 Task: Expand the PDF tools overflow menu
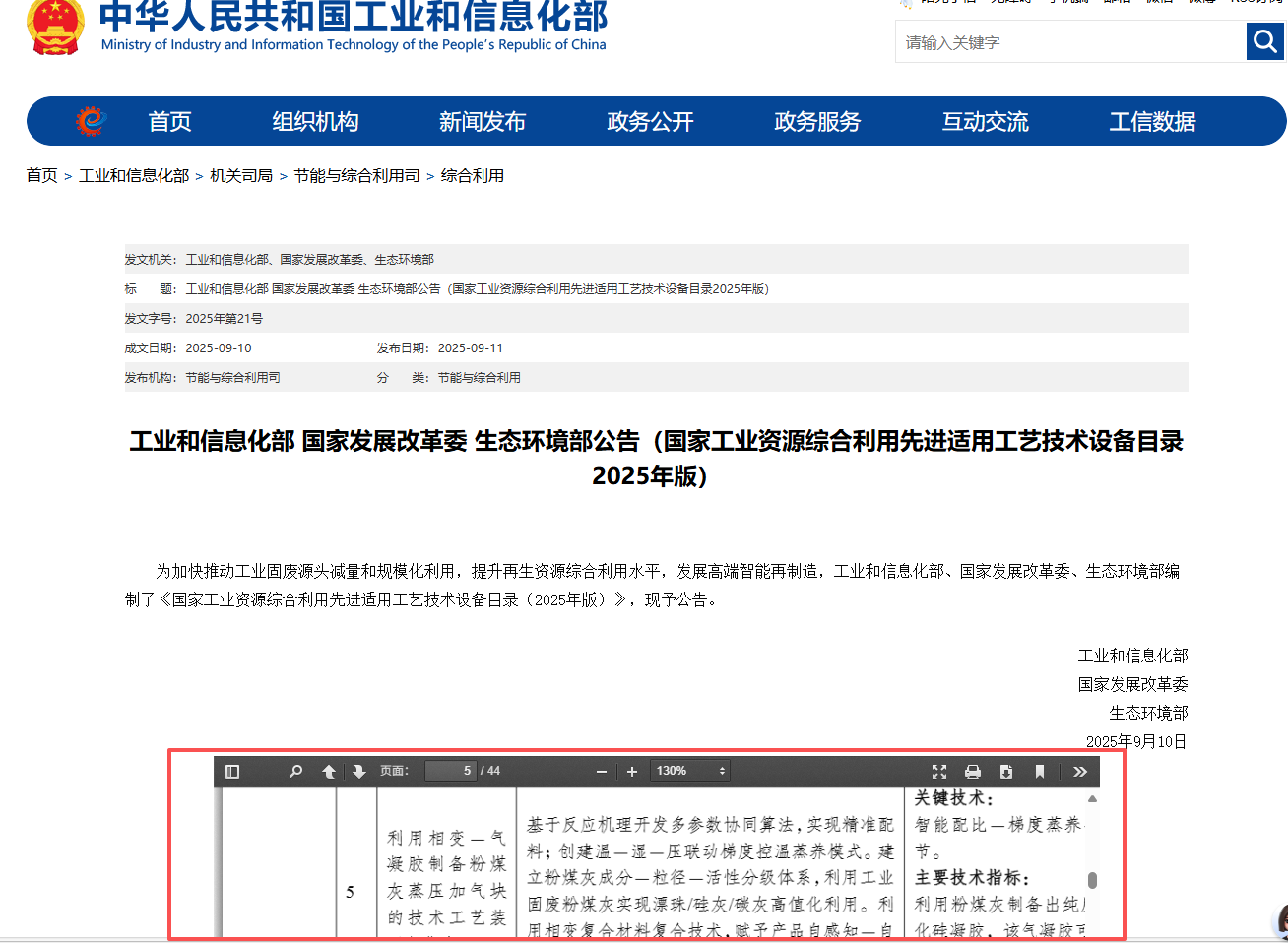(1080, 772)
